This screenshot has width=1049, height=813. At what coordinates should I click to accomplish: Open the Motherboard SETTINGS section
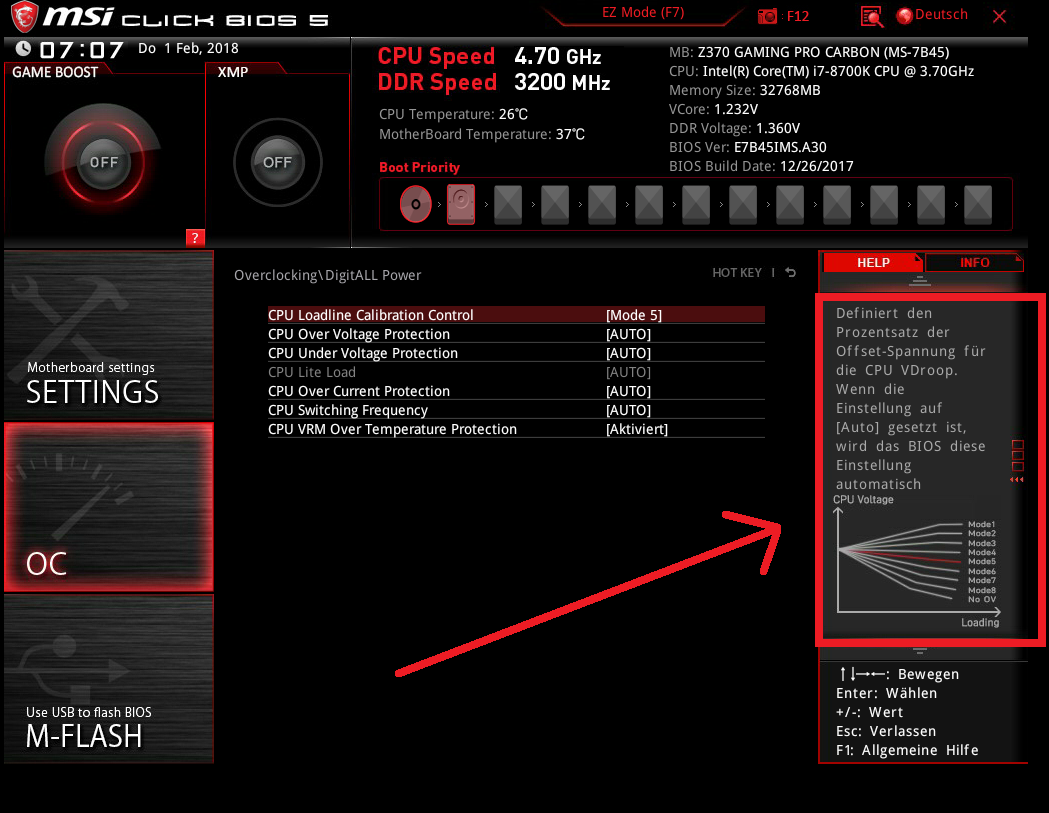(109, 335)
